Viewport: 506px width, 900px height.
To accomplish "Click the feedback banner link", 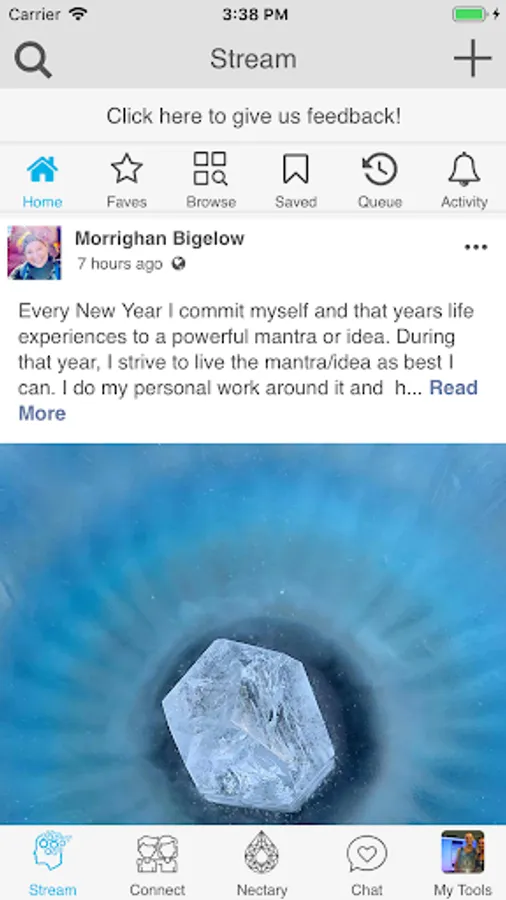I will click(x=253, y=117).
